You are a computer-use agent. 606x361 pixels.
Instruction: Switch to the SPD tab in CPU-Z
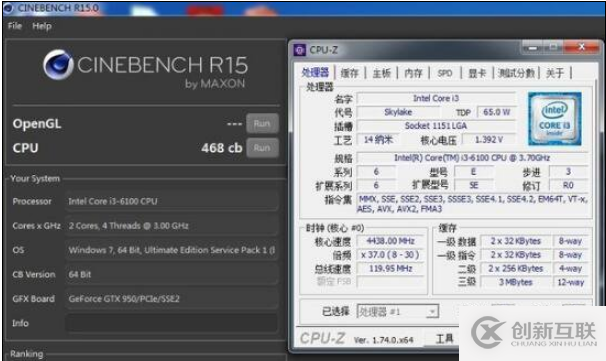click(445, 73)
